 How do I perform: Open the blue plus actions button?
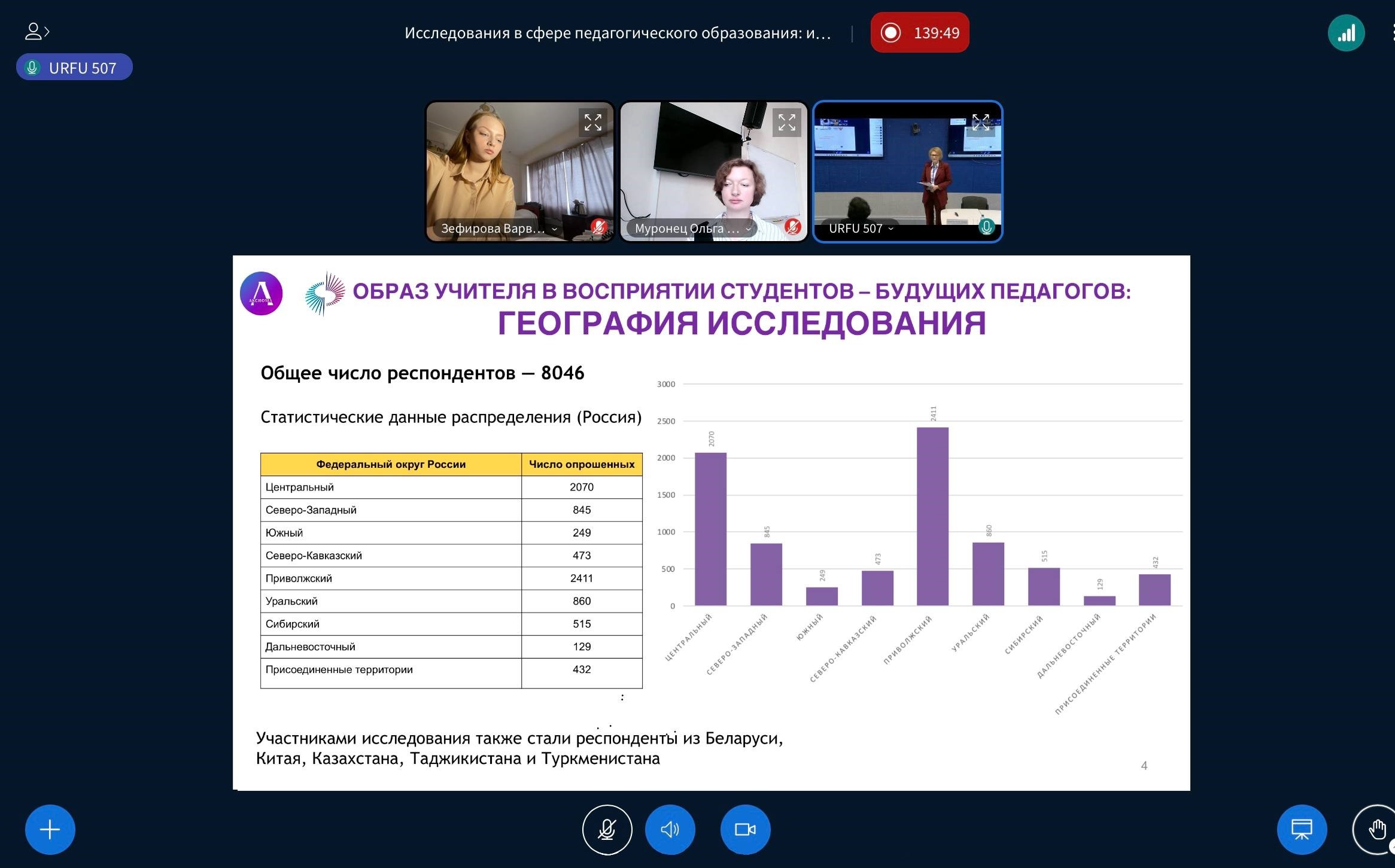[x=50, y=829]
